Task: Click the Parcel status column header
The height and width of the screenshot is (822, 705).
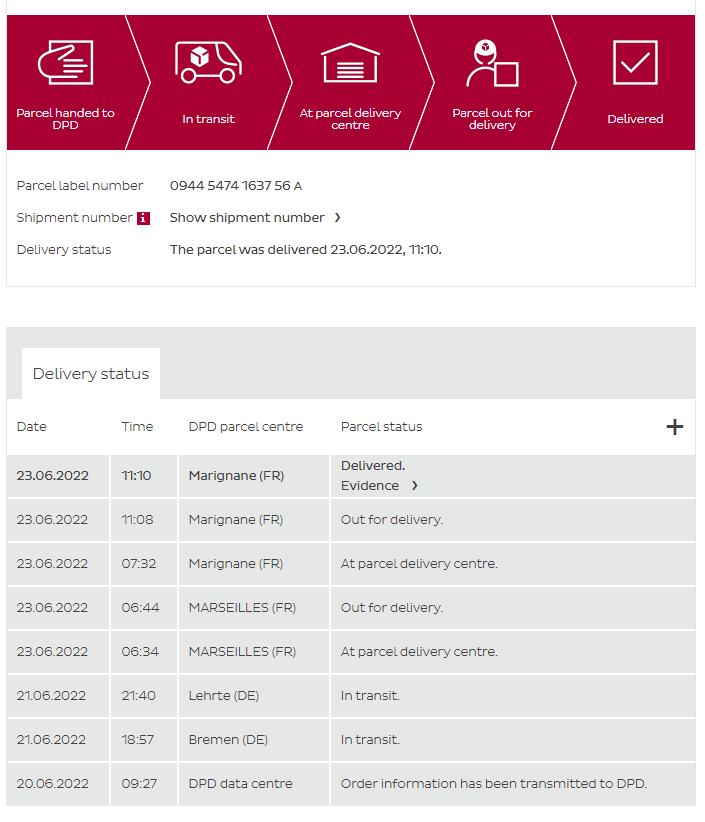Action: point(381,427)
